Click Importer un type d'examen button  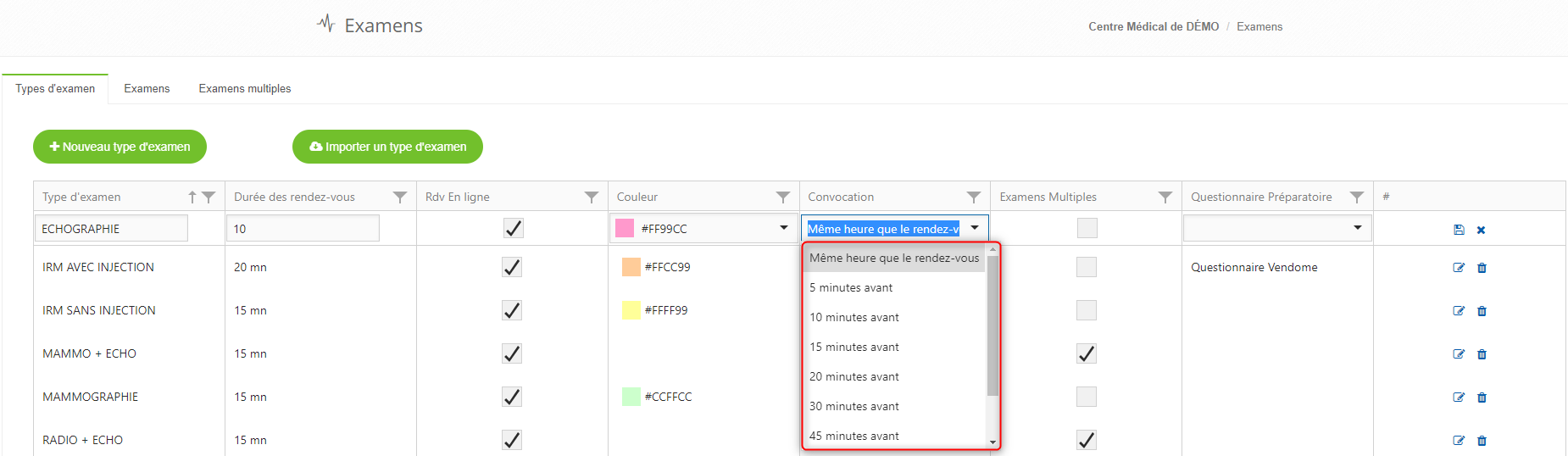(387, 147)
